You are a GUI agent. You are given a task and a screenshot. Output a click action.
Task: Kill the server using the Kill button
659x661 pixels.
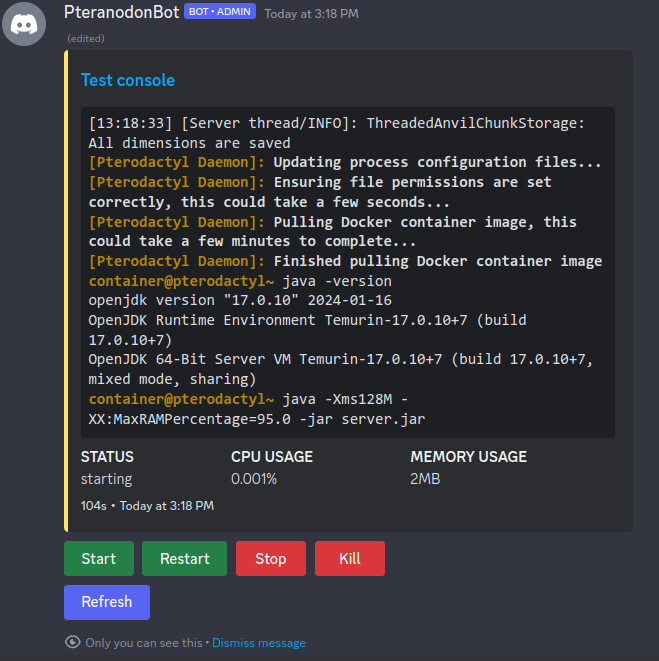[350, 558]
